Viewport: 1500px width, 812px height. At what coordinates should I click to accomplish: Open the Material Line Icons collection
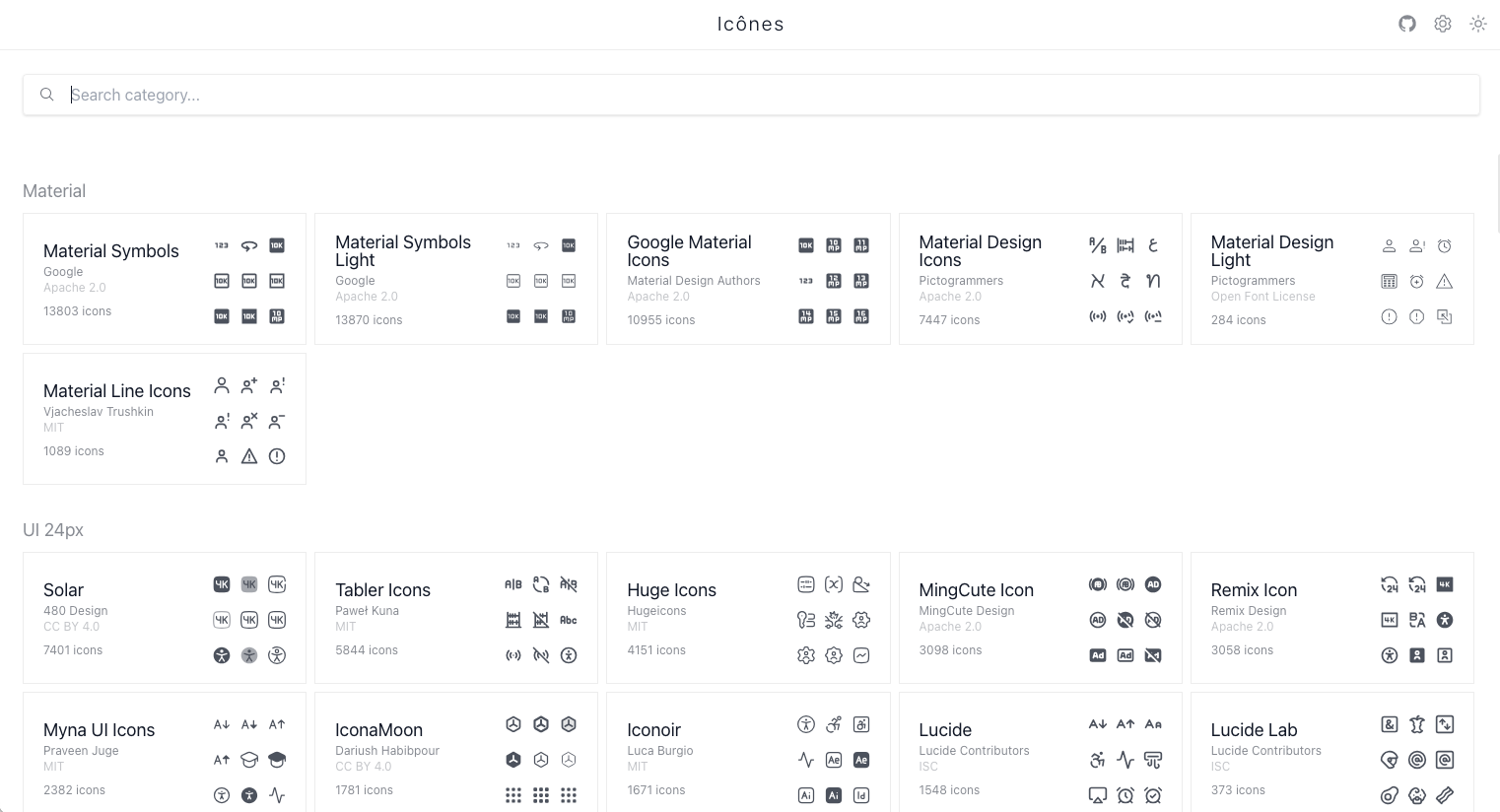point(165,419)
